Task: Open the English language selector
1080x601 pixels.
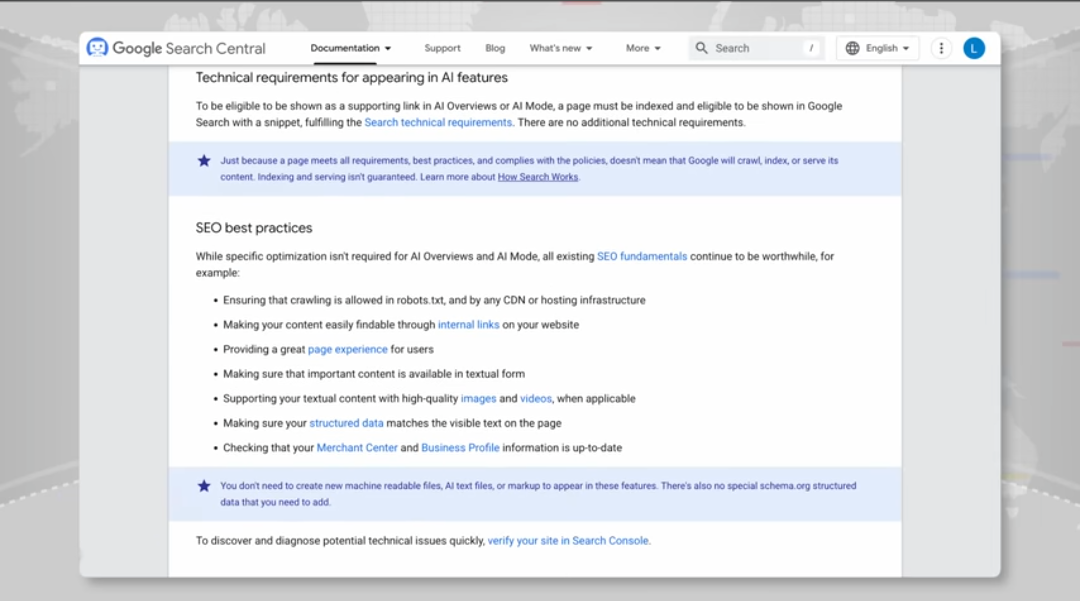Action: coord(878,48)
